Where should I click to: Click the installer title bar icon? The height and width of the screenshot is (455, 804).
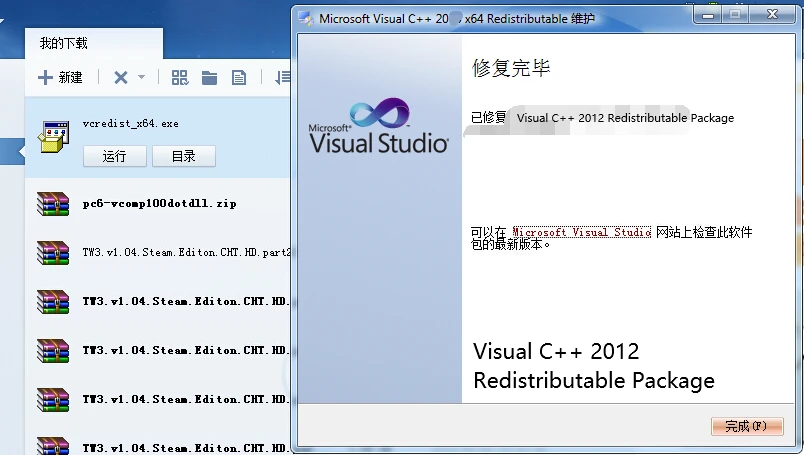pyautogui.click(x=306, y=18)
